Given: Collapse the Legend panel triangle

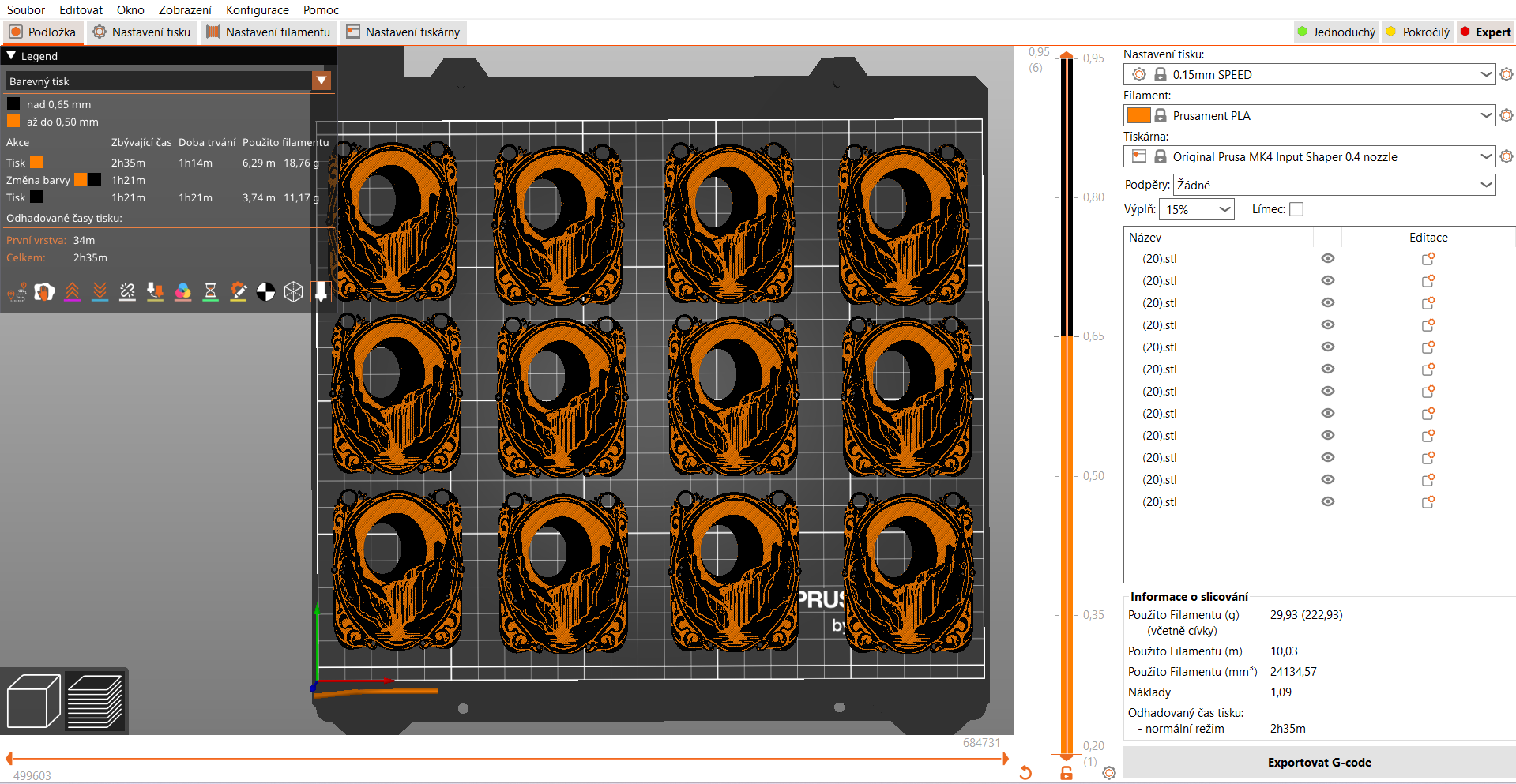Looking at the screenshot, I should point(11,55).
